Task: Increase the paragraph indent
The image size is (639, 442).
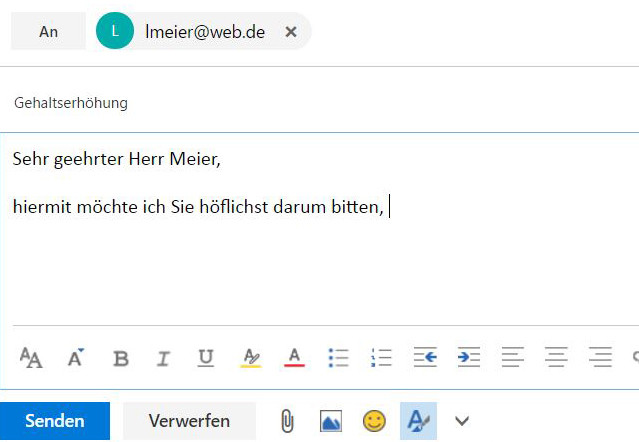Action: (x=469, y=357)
